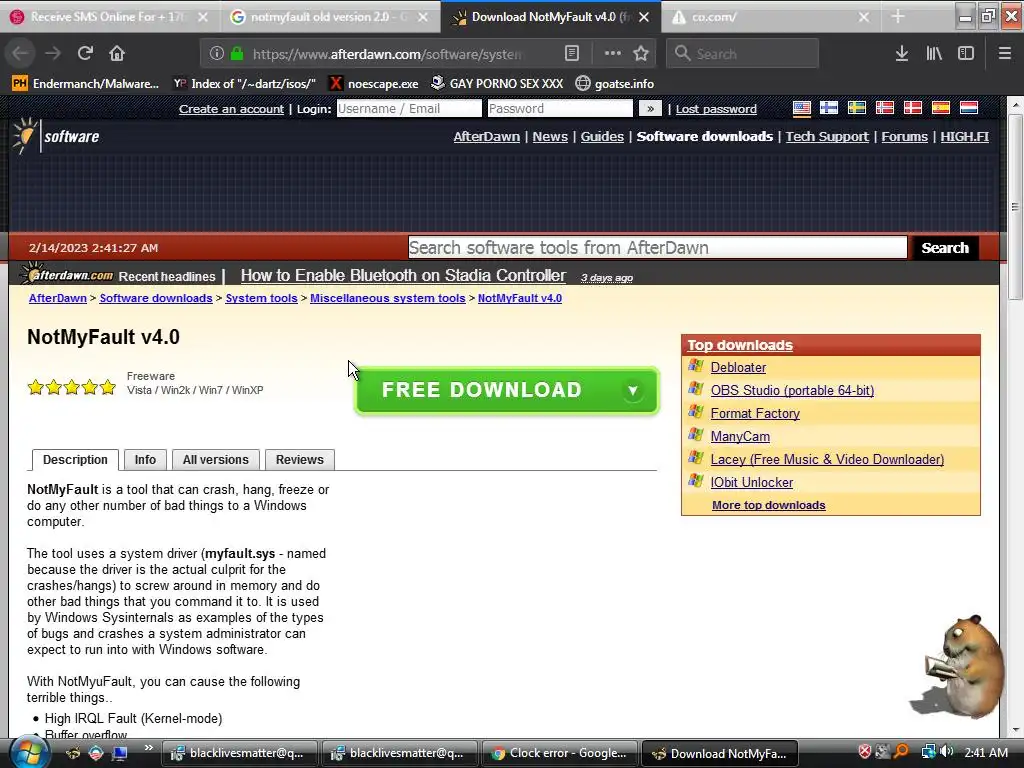1024x768 pixels.
Task: Open page actions three-dots menu
Action: click(613, 54)
